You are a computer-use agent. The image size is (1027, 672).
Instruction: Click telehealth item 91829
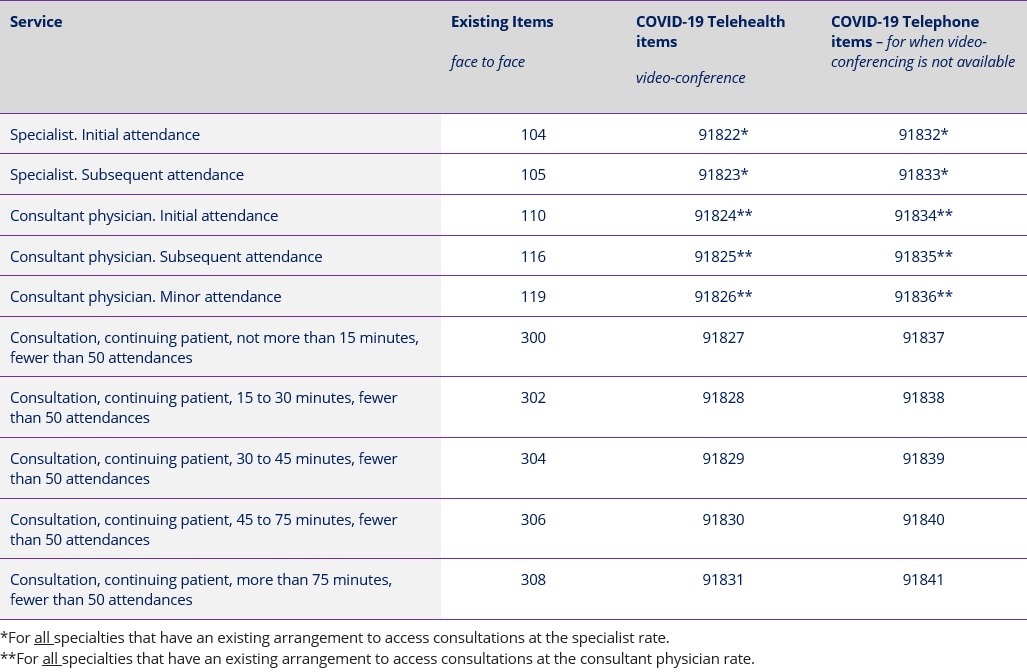click(x=723, y=458)
